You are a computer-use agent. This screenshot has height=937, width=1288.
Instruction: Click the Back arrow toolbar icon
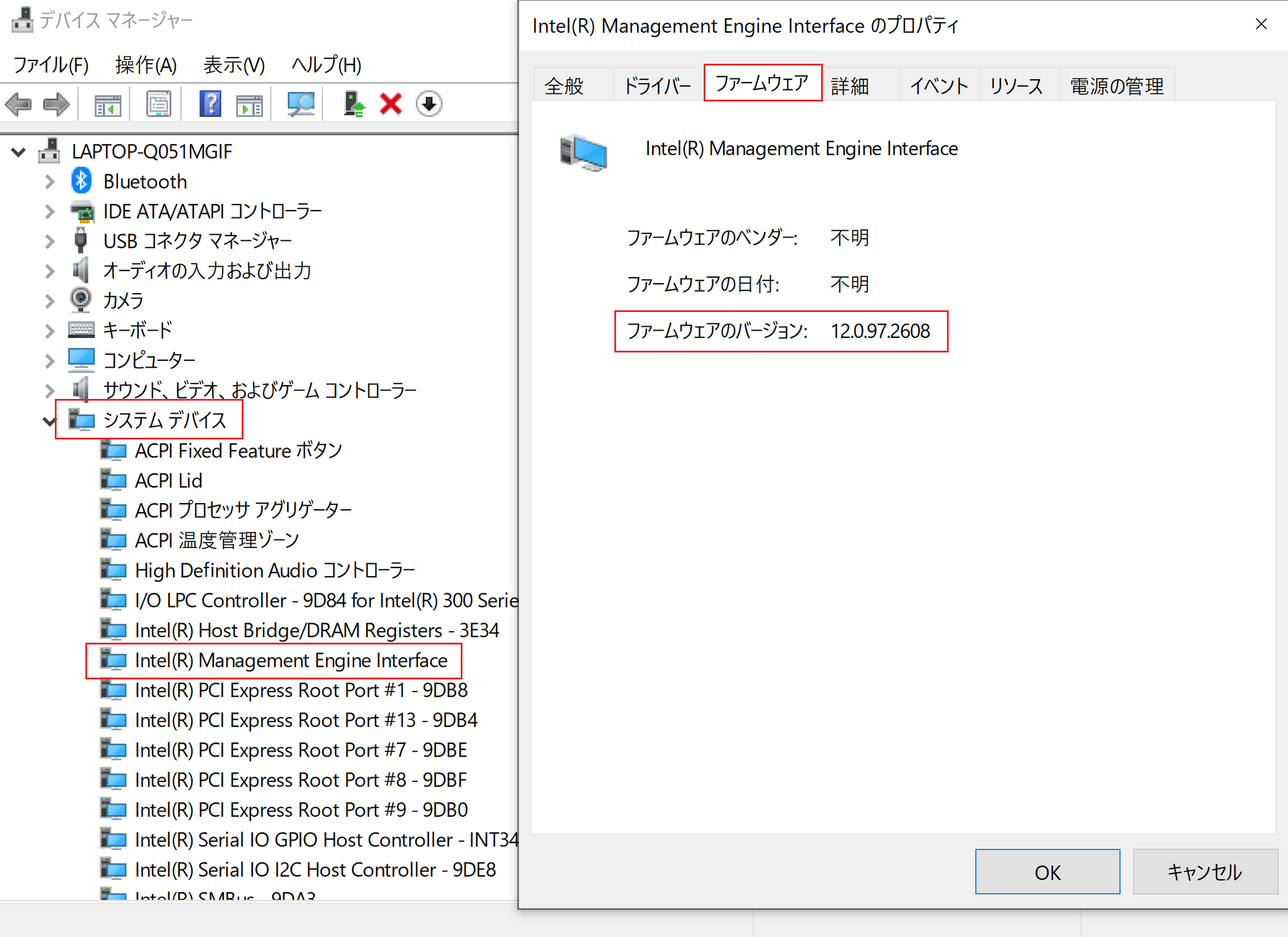click(x=19, y=105)
